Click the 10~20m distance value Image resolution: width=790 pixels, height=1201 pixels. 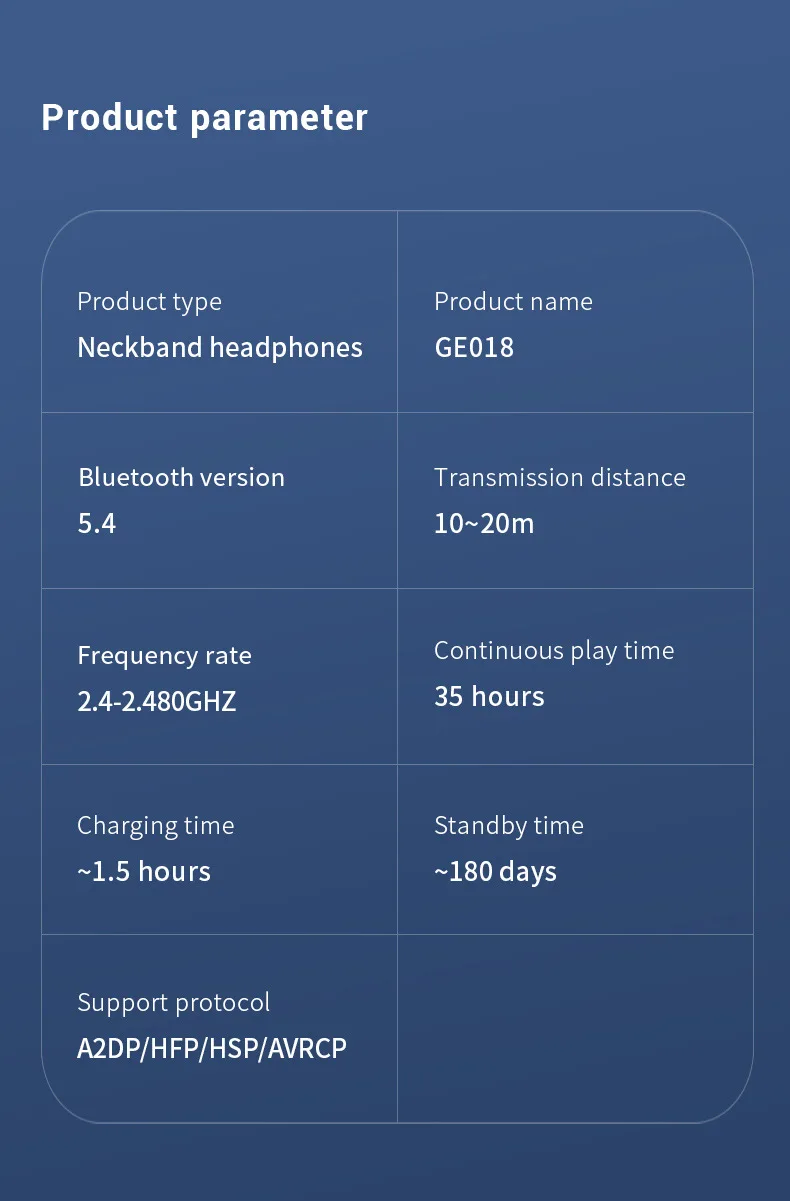[x=484, y=523]
